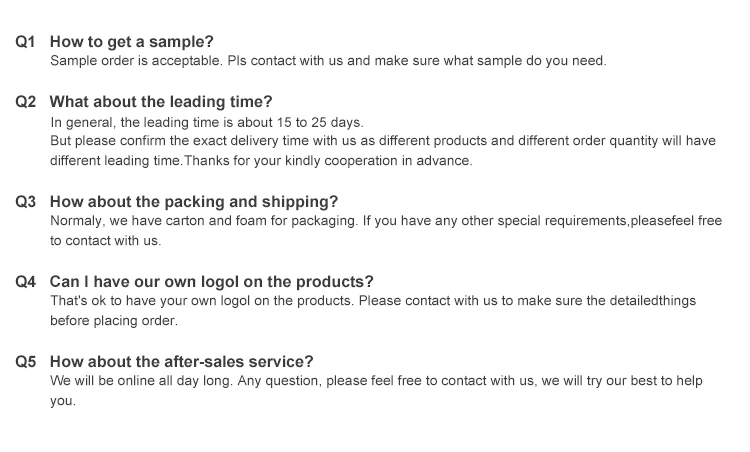Image resolution: width=750 pixels, height=452 pixels.
Task: Click the heading about packing and shipping
Action: (194, 202)
